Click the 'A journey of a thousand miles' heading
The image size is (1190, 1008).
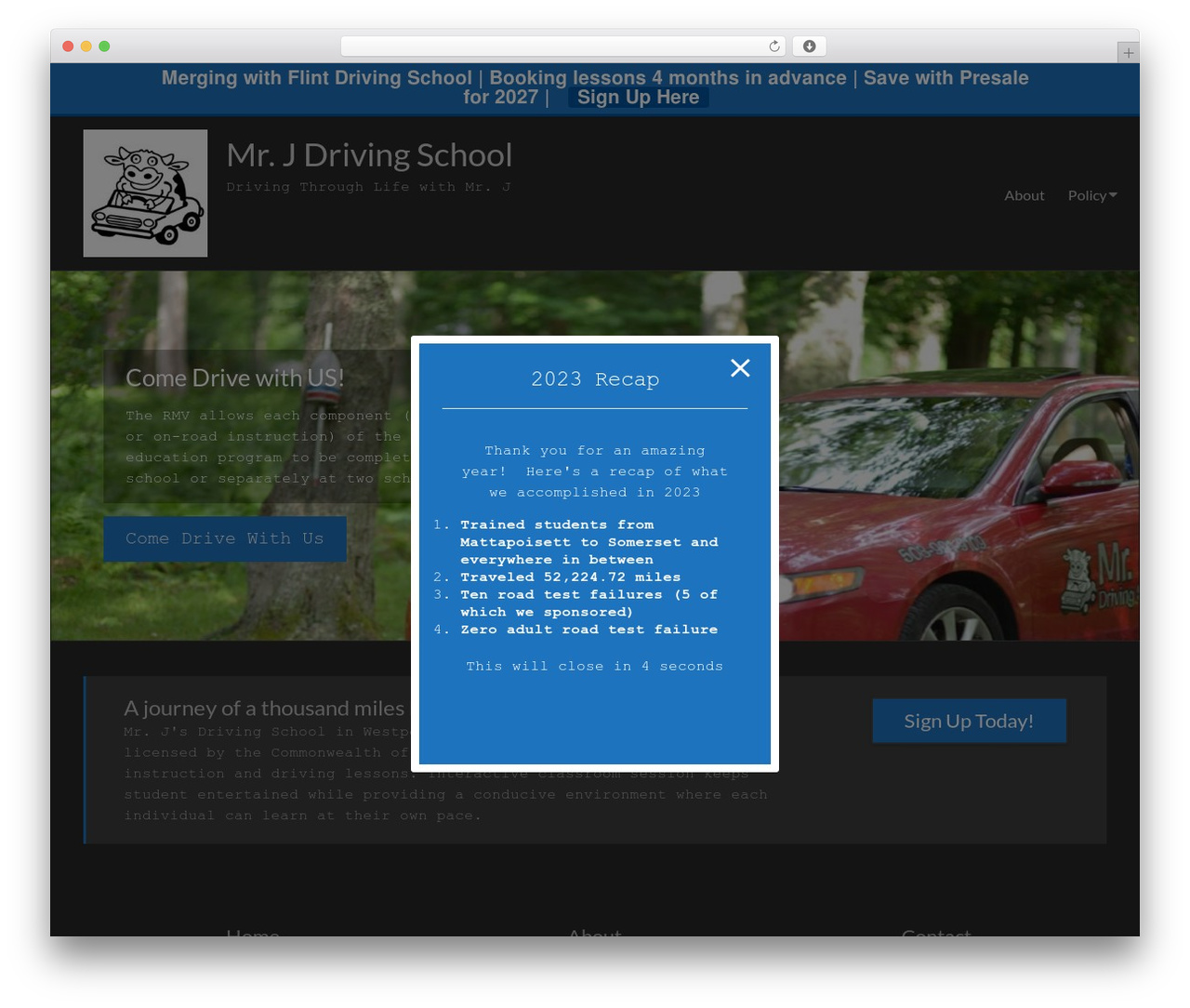click(264, 709)
